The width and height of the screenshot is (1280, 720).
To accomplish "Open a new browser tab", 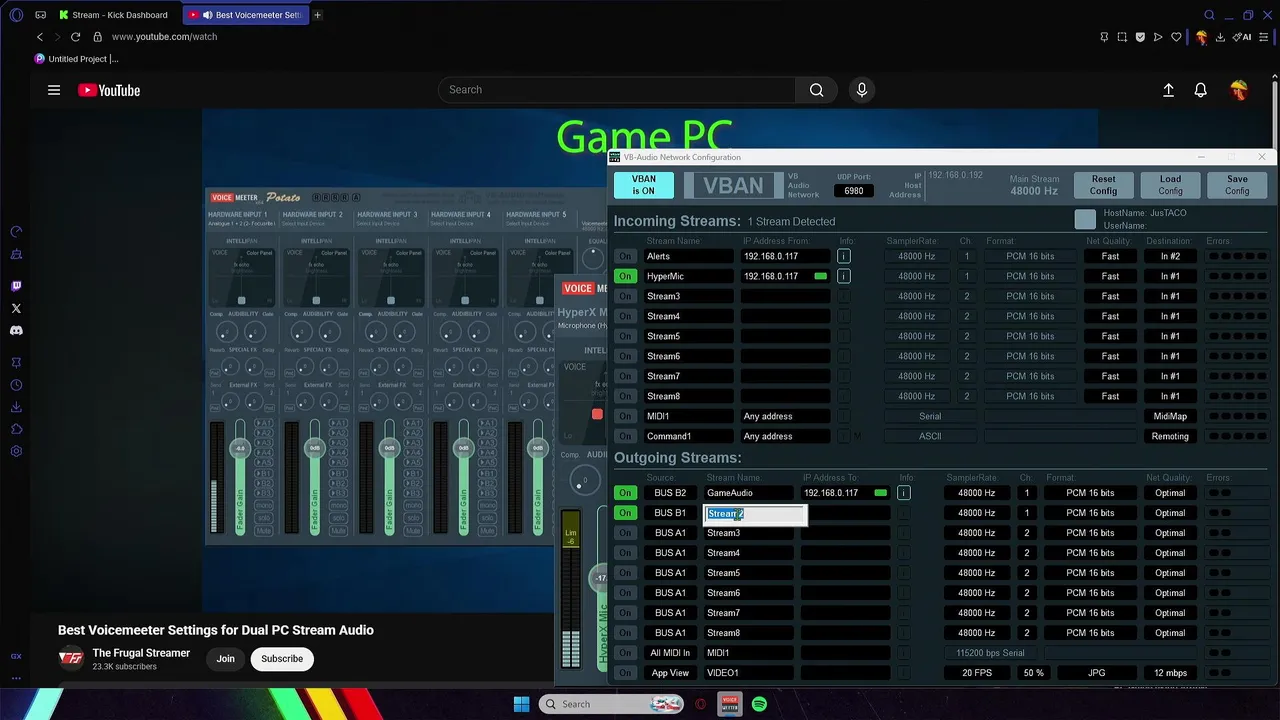I will click(x=318, y=15).
